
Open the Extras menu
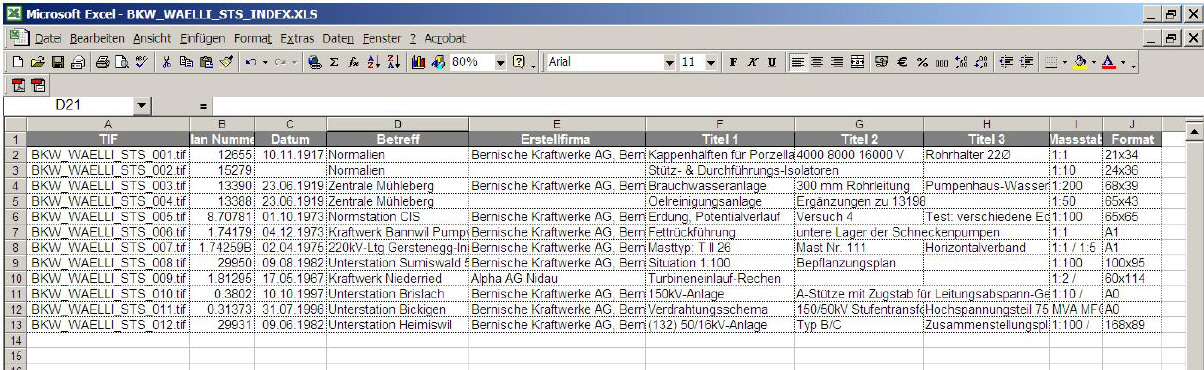tap(298, 38)
